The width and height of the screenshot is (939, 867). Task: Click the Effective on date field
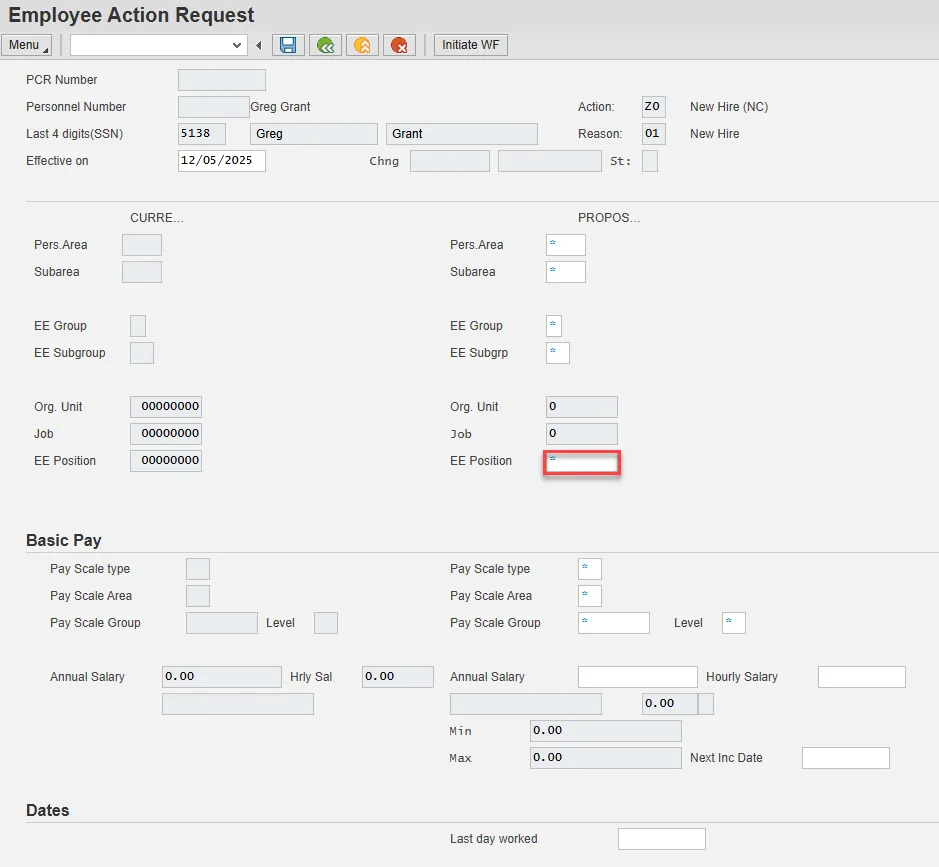click(221, 161)
